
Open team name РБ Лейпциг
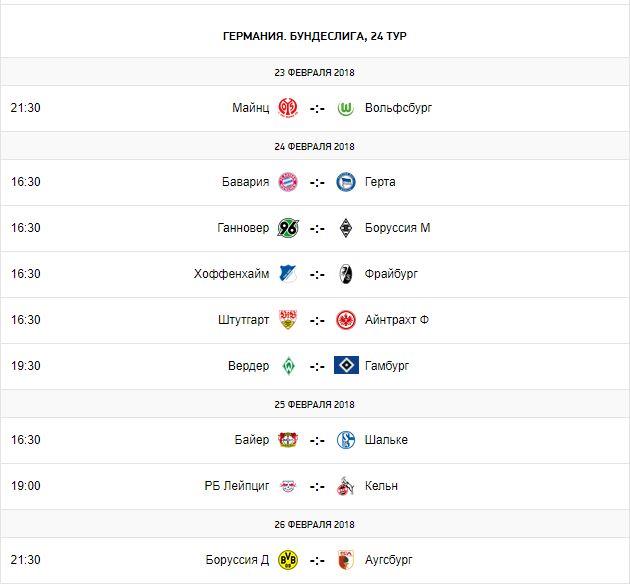point(236,486)
